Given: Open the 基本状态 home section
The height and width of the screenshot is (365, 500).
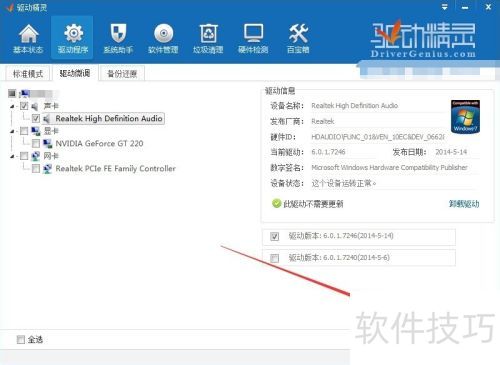Looking at the screenshot, I should click(x=28, y=39).
